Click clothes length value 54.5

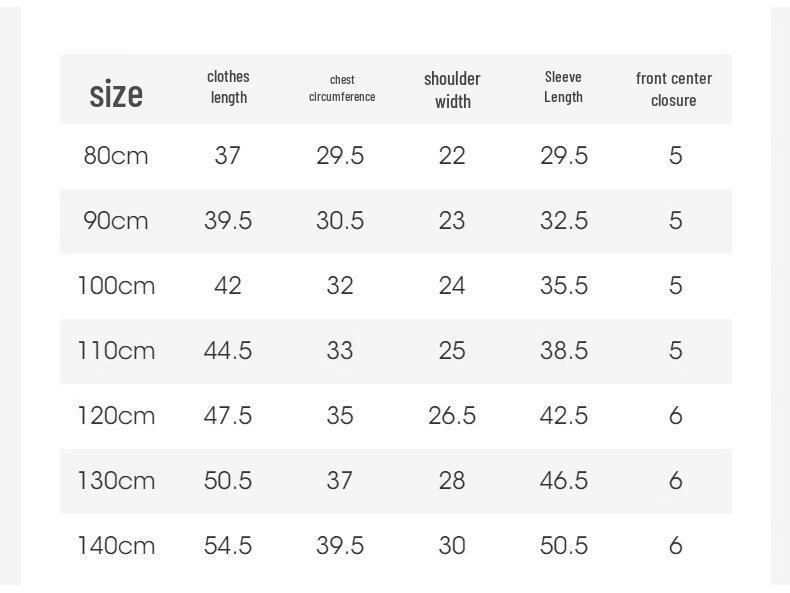[228, 546]
